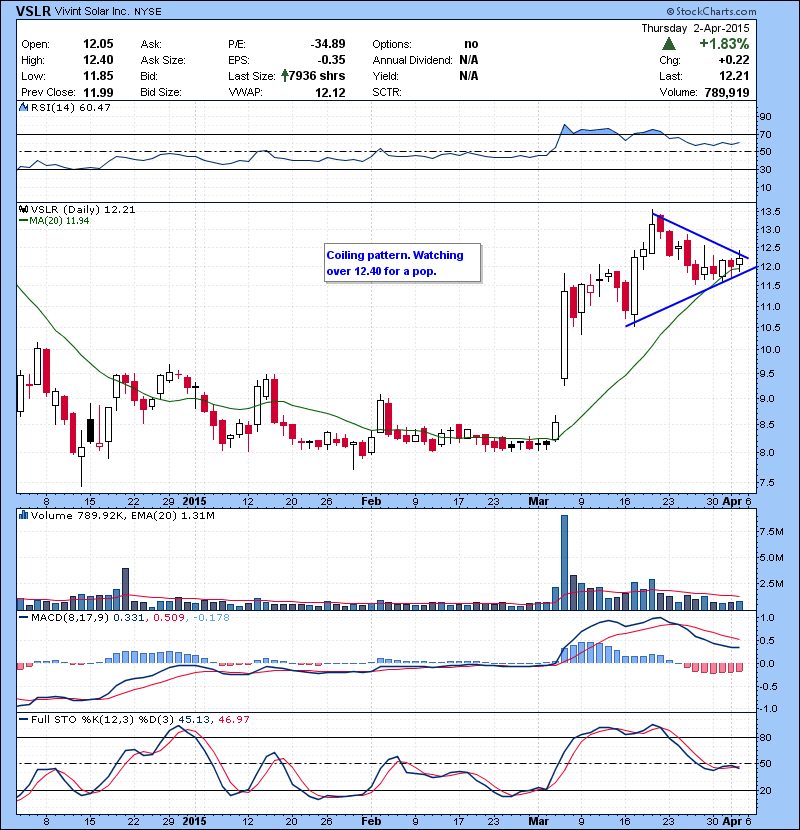The image size is (800, 830).
Task: Click the +1.83% percent change value
Action: [724, 43]
